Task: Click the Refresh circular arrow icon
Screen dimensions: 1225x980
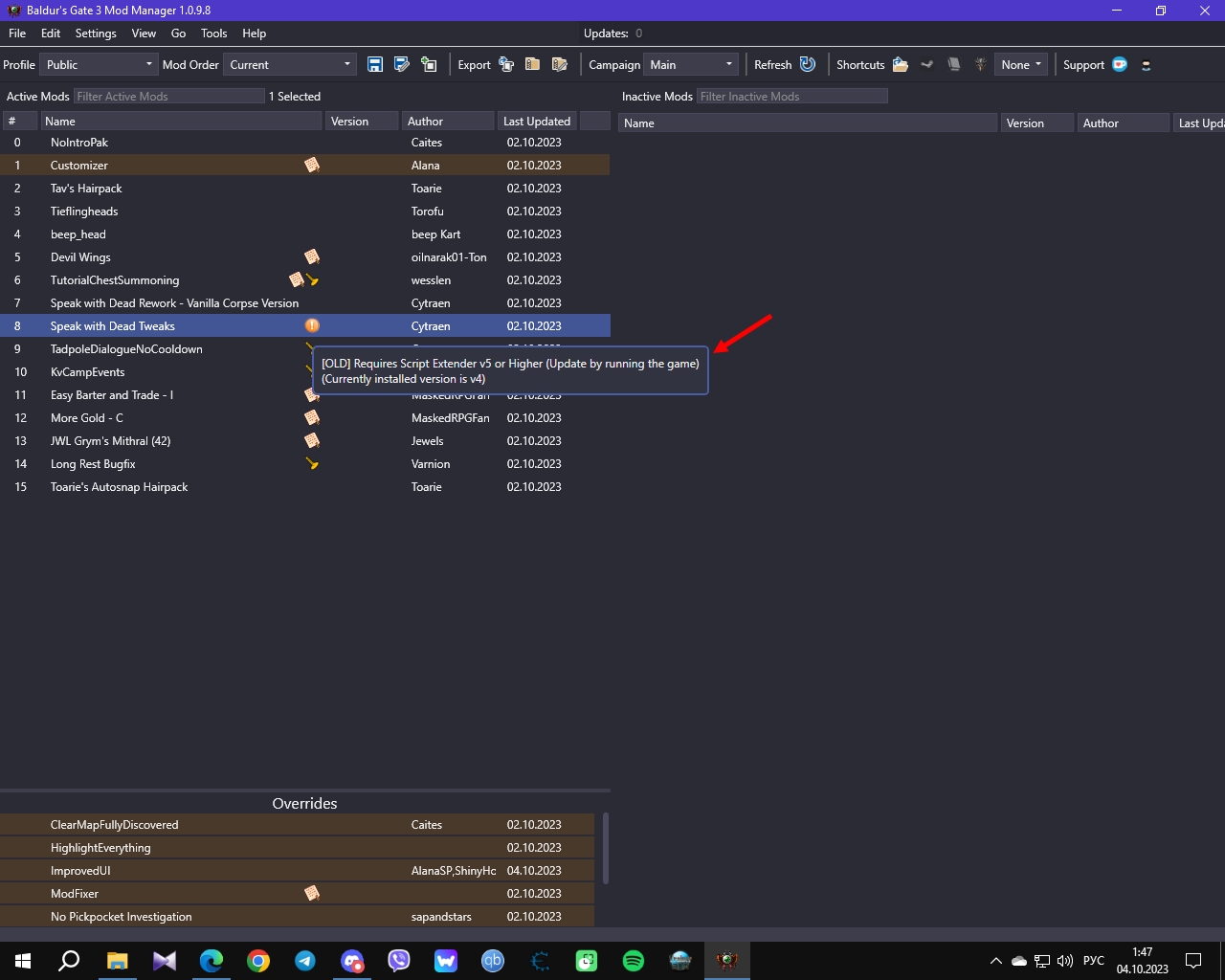Action: [808, 64]
